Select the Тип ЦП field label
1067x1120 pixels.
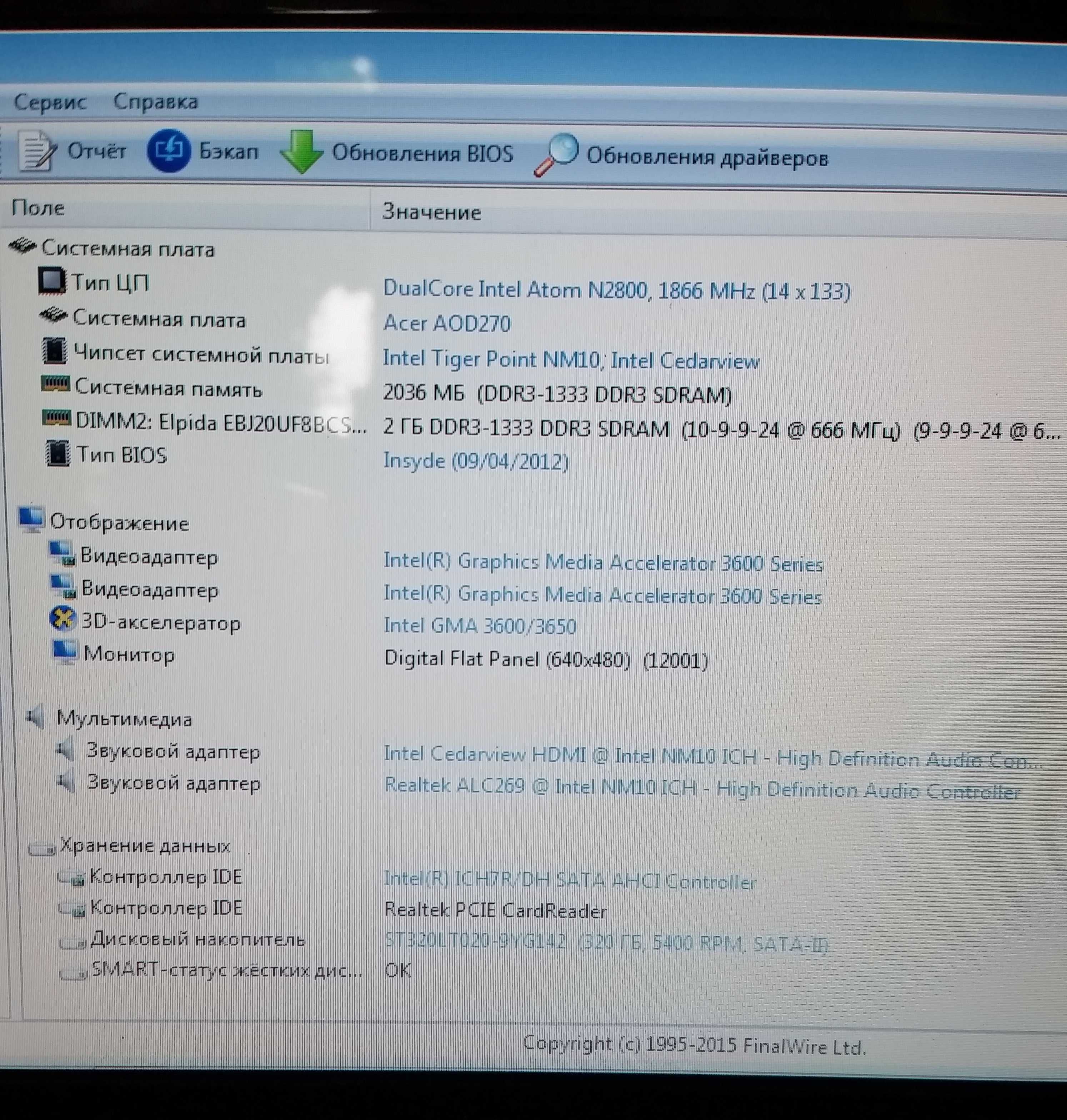tap(110, 282)
